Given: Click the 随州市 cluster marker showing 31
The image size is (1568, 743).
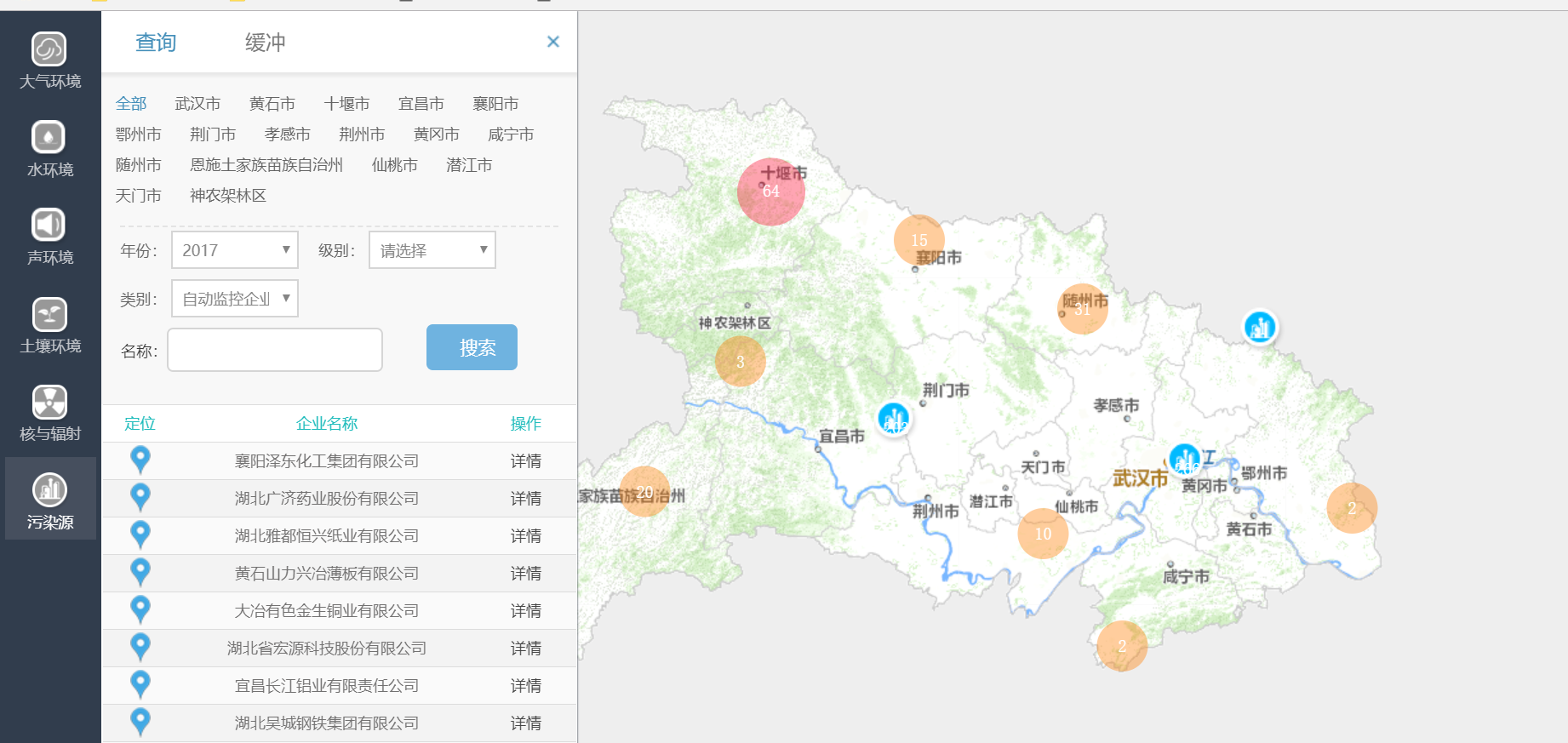Looking at the screenshot, I should click(1083, 309).
